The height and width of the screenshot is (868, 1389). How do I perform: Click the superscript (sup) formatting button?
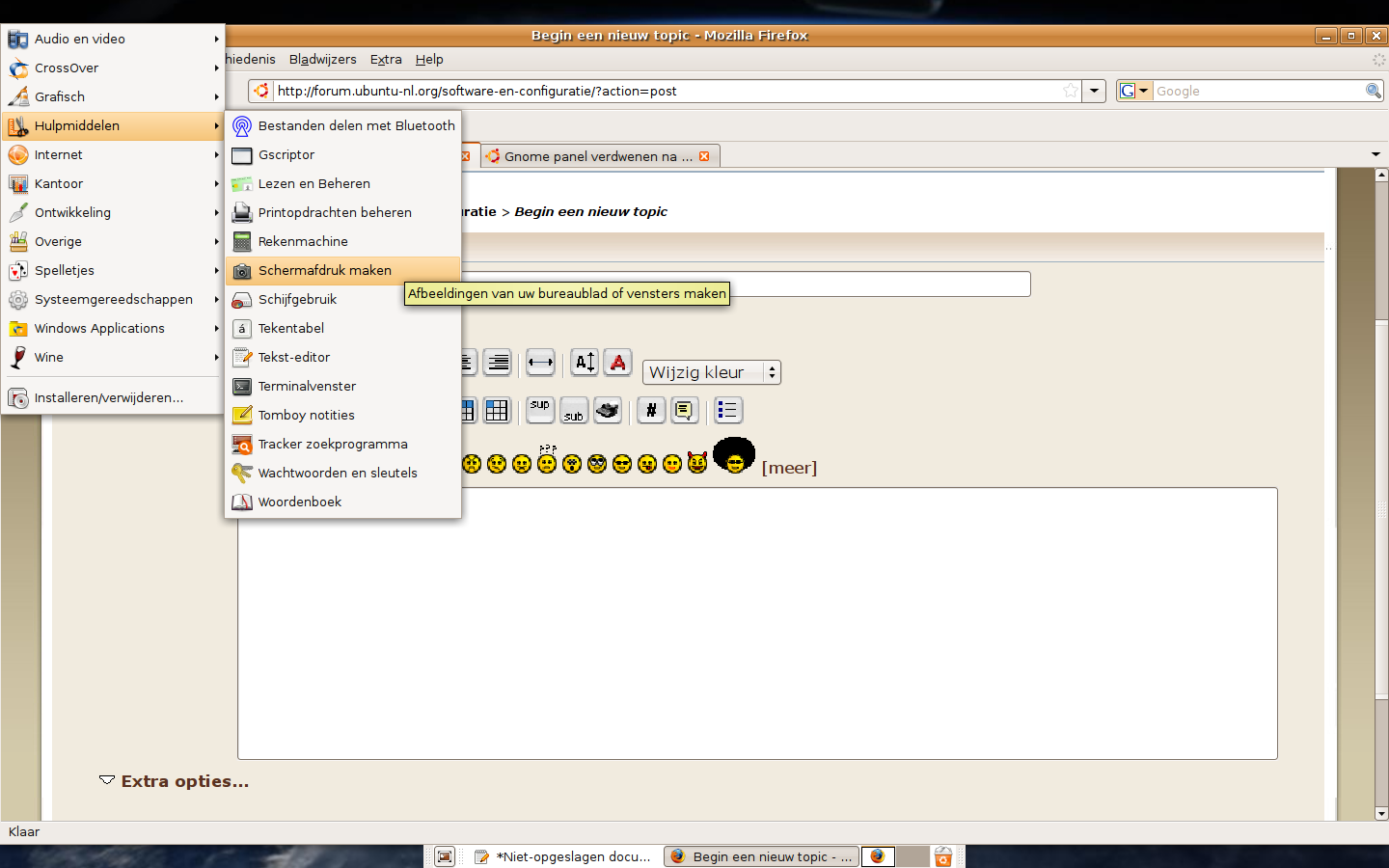(x=540, y=410)
